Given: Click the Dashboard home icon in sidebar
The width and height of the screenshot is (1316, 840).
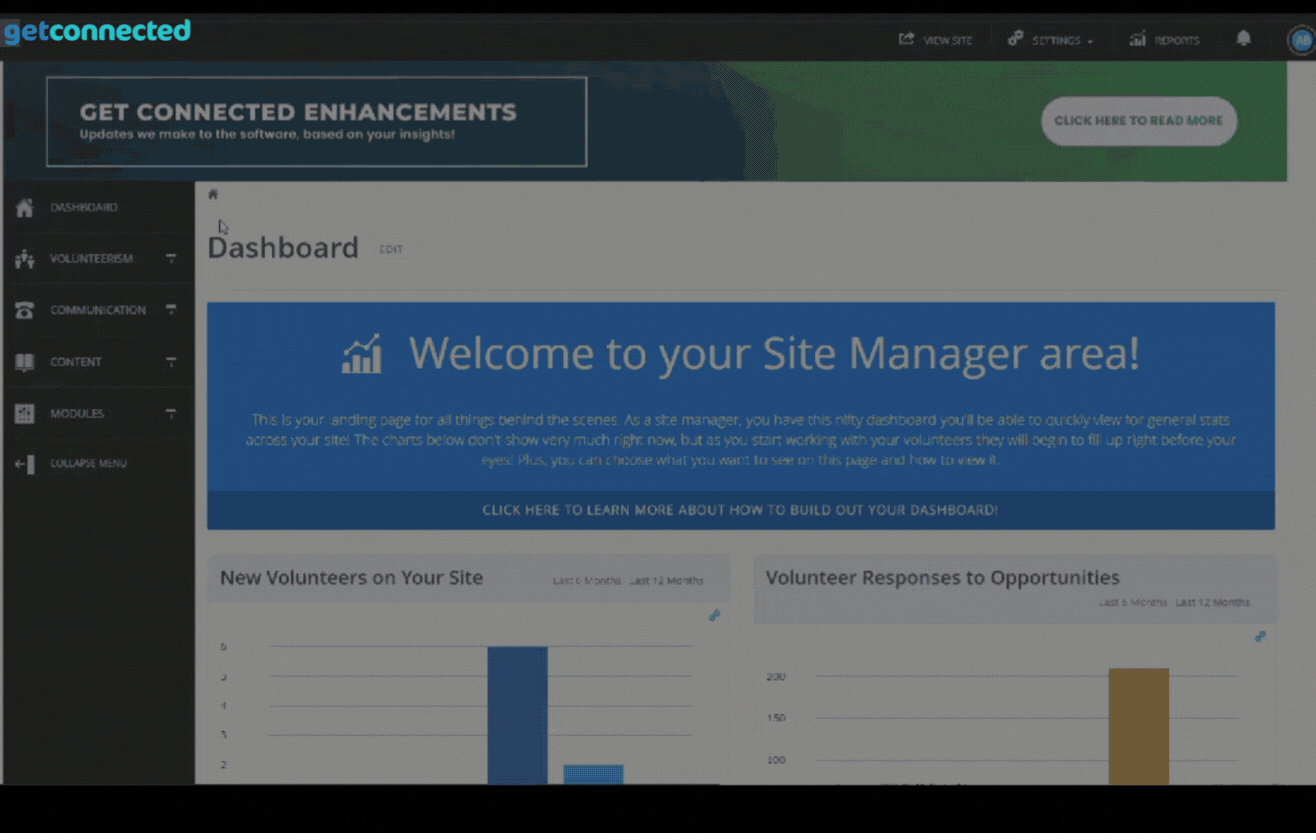Looking at the screenshot, I should (x=24, y=208).
